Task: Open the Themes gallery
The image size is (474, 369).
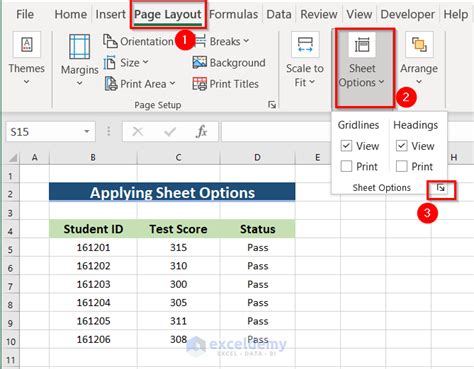Action: [x=26, y=59]
